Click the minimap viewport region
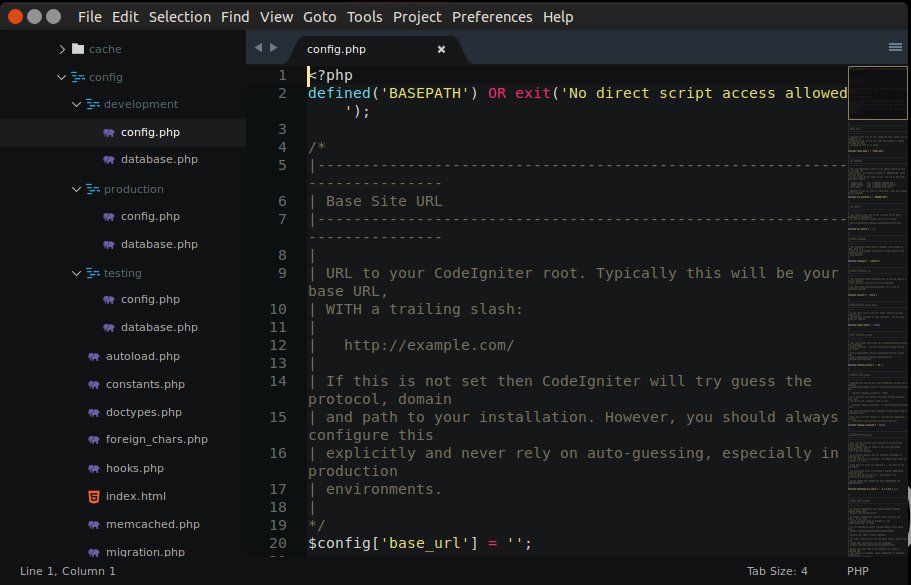 coord(877,92)
